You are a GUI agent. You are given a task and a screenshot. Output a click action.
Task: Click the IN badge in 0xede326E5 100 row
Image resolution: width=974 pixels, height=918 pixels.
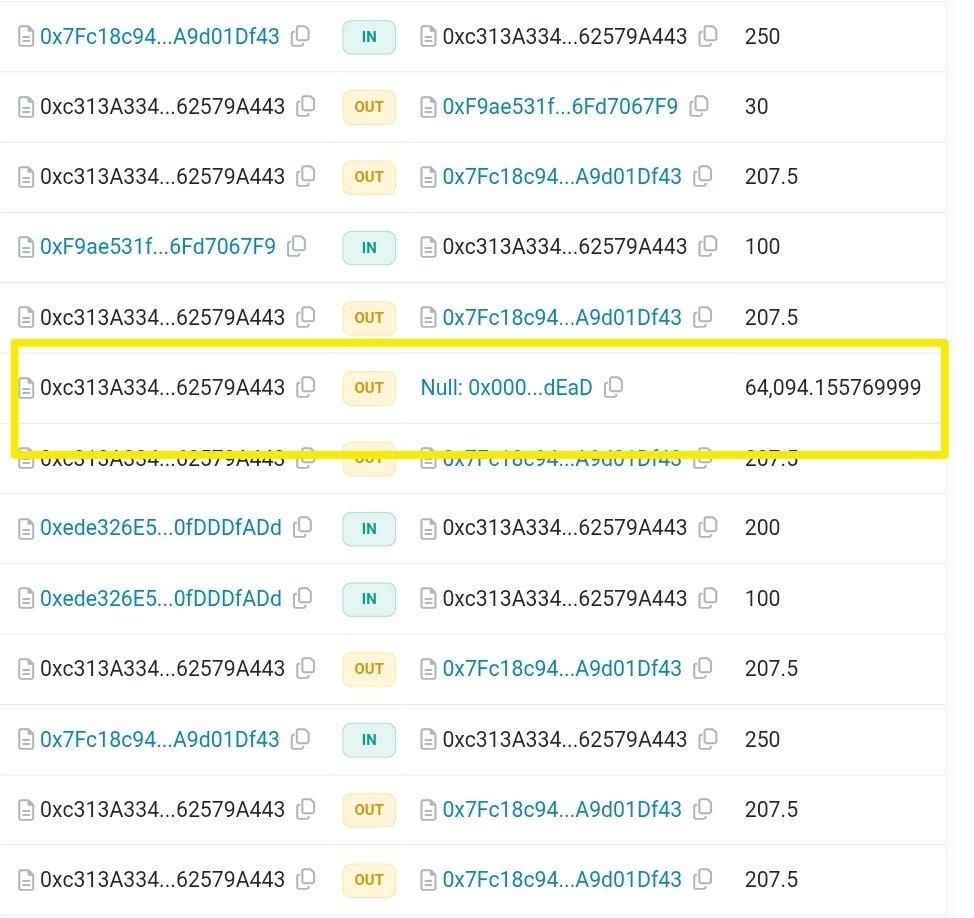pos(369,599)
